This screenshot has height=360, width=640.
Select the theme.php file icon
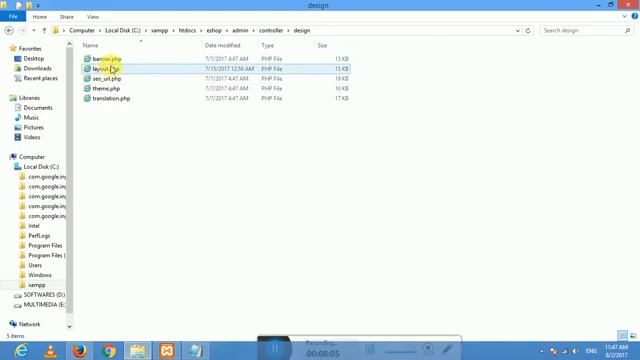[87, 88]
